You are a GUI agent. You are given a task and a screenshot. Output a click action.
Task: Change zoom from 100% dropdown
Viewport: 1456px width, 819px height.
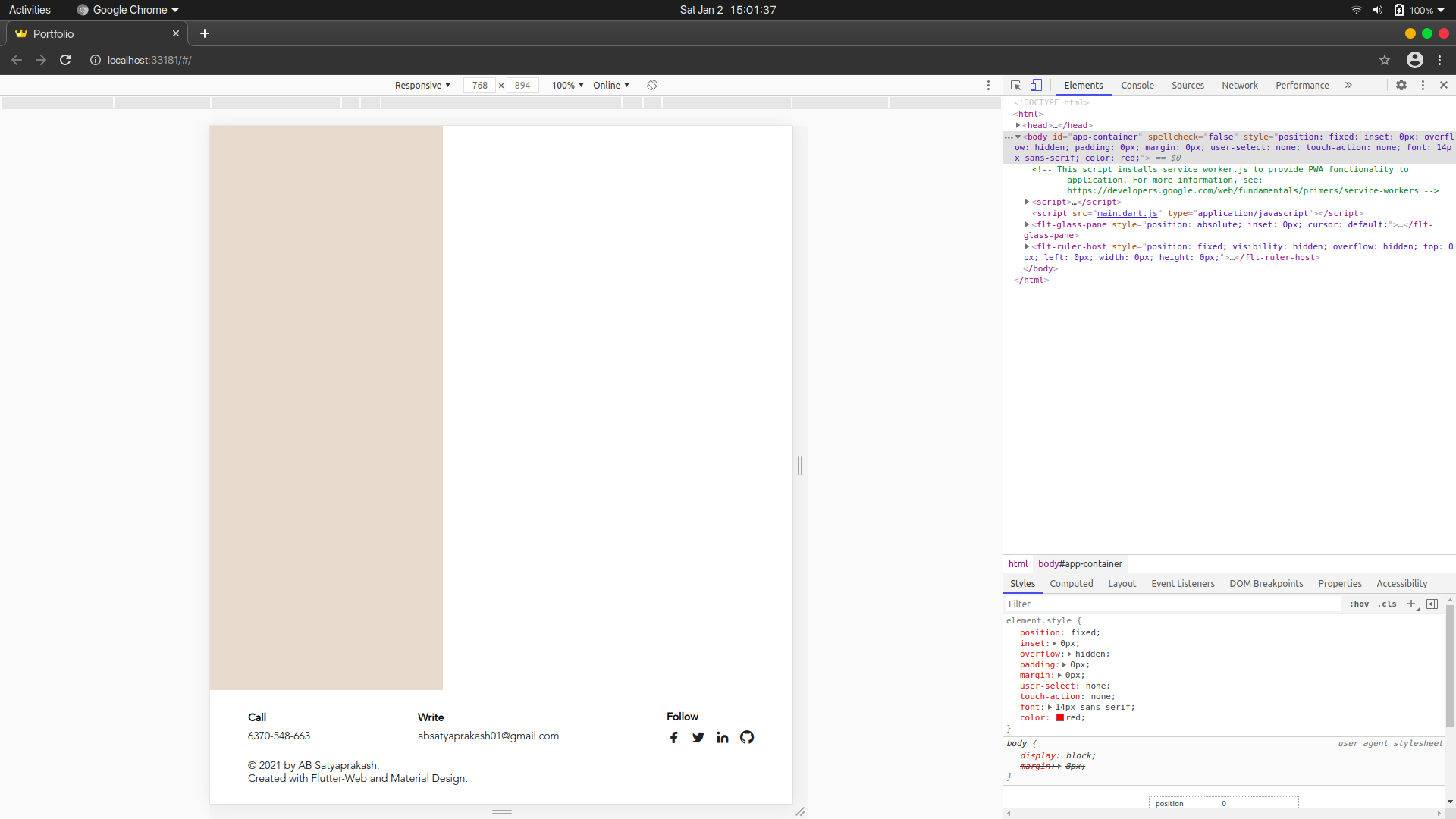tap(566, 85)
